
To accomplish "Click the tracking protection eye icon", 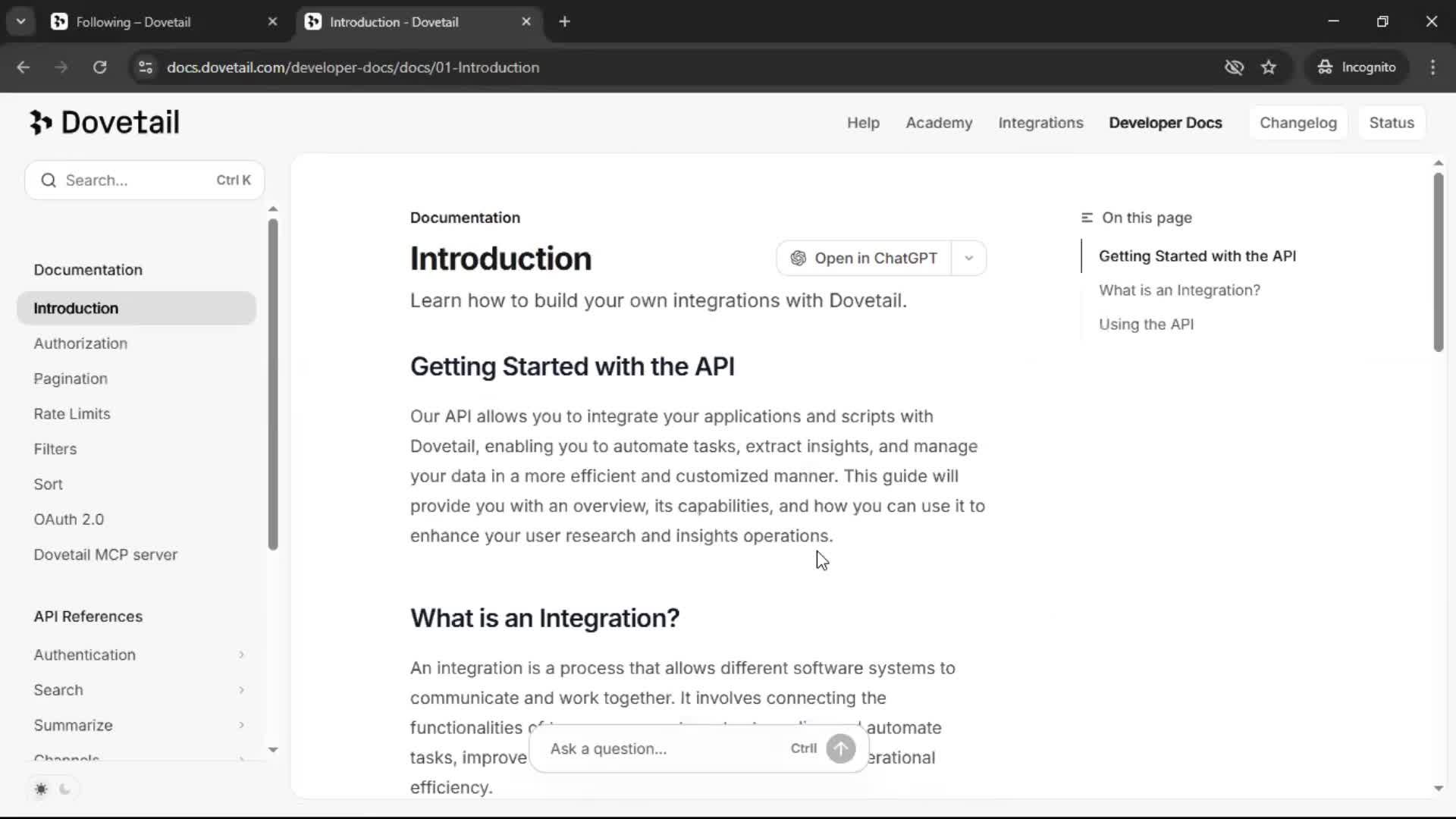I will (x=1234, y=67).
